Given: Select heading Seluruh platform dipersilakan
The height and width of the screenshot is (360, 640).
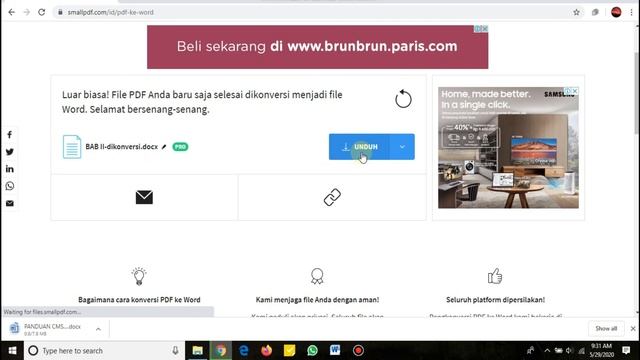Looking at the screenshot, I should (495, 300).
